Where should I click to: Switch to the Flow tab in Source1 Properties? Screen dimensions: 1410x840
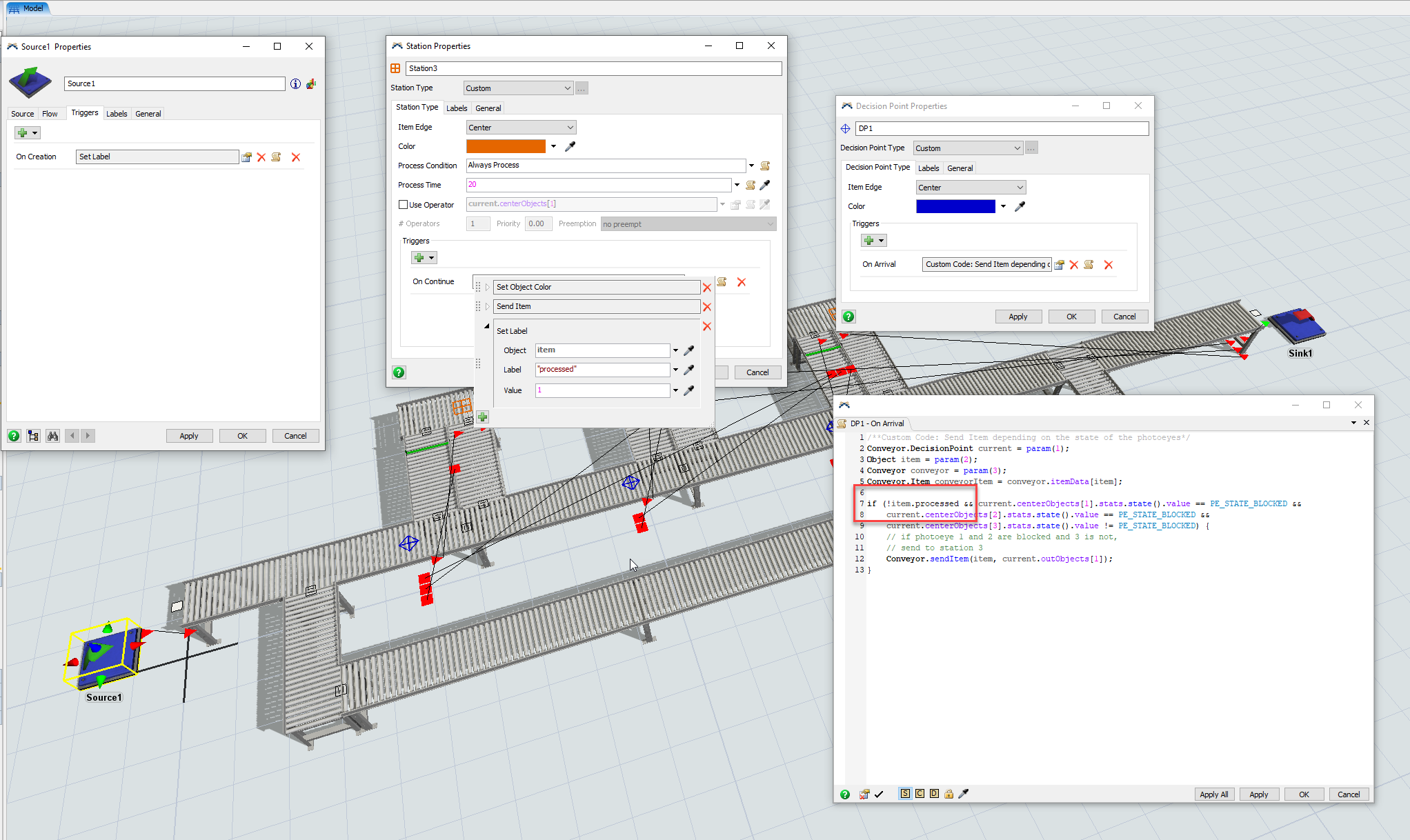(x=50, y=114)
